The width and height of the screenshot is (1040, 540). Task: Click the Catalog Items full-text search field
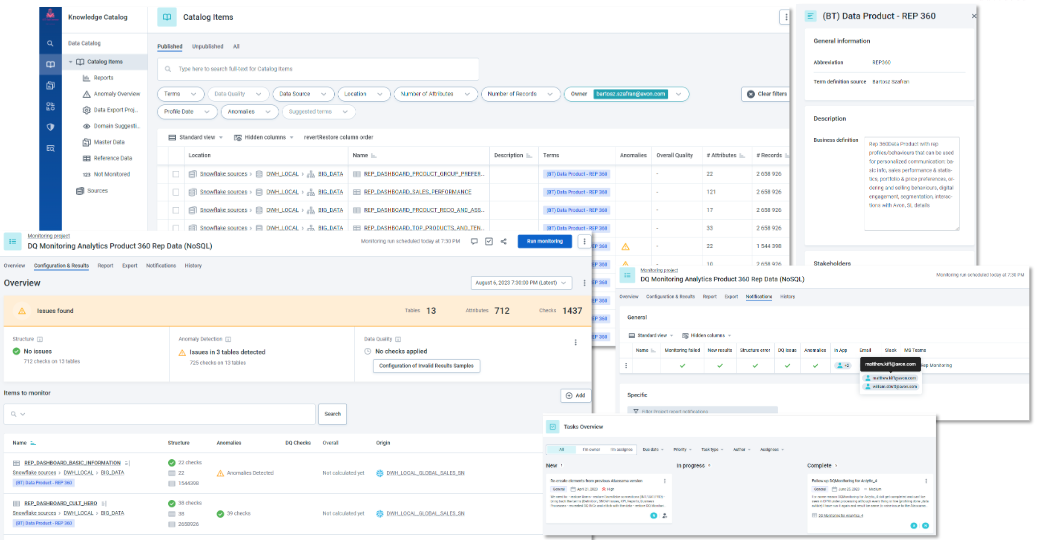pyautogui.click(x=318, y=69)
